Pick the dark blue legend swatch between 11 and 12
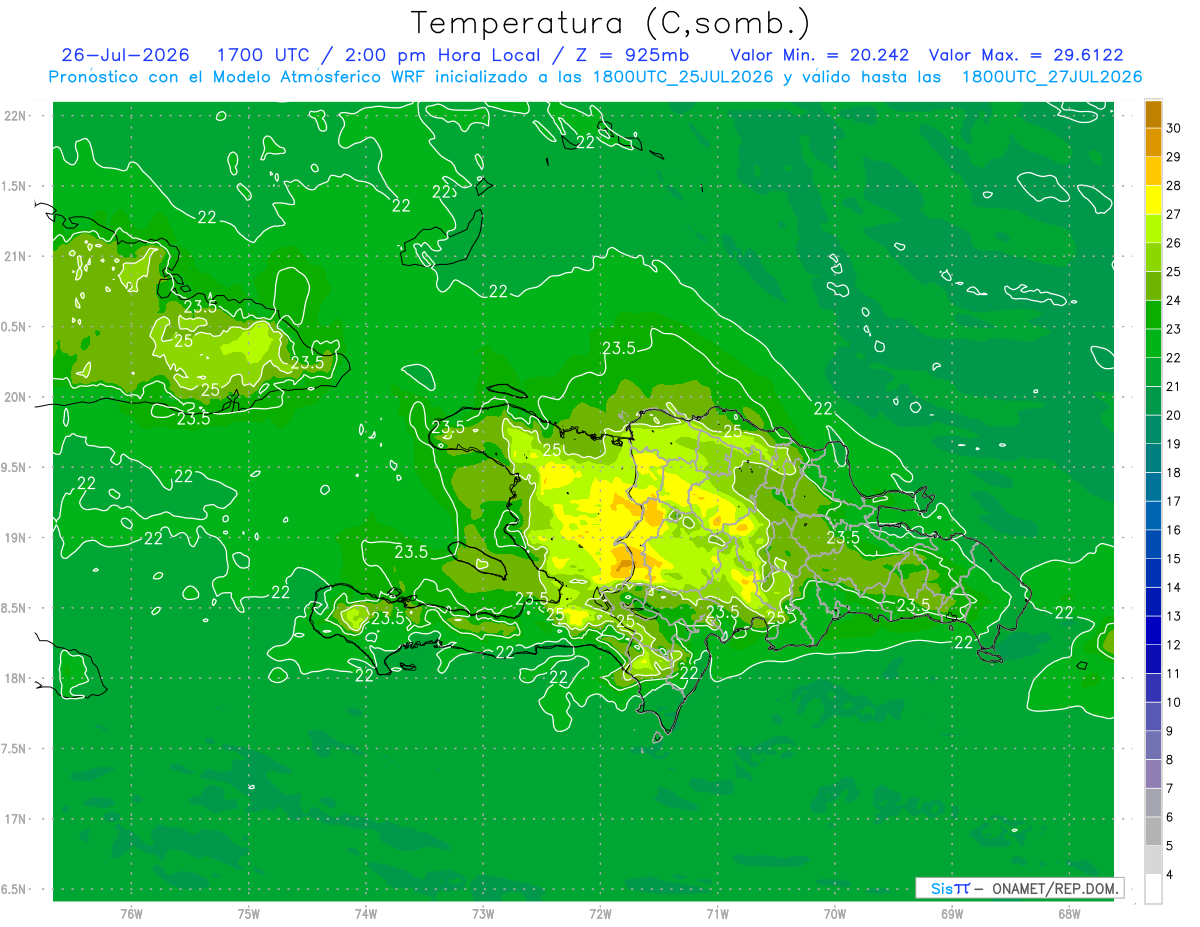The image size is (1200, 927). pyautogui.click(x=1153, y=659)
